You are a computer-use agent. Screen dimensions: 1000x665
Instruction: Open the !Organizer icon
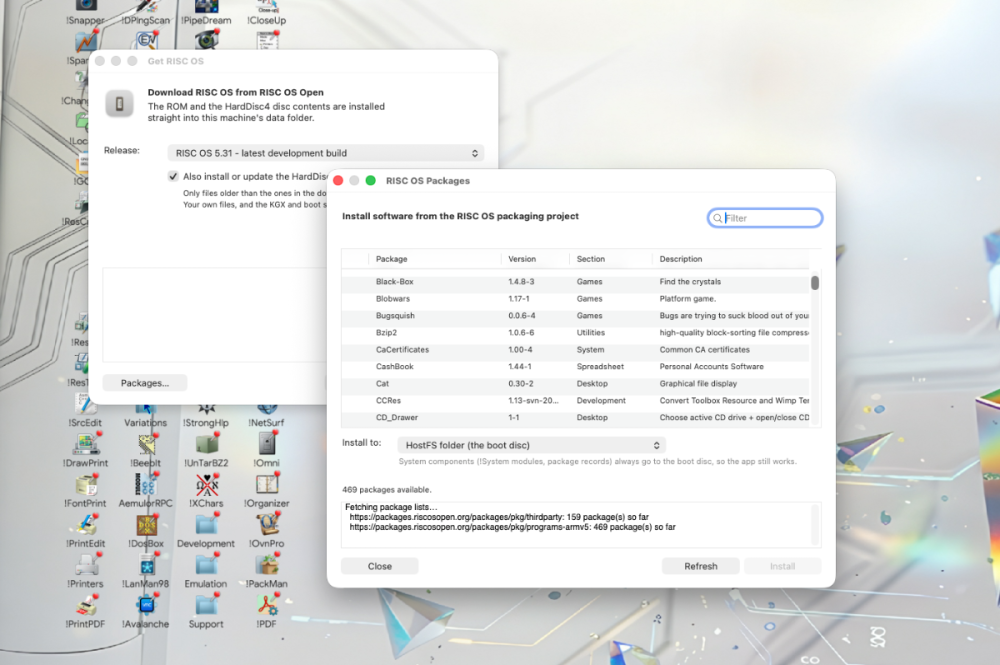267,485
